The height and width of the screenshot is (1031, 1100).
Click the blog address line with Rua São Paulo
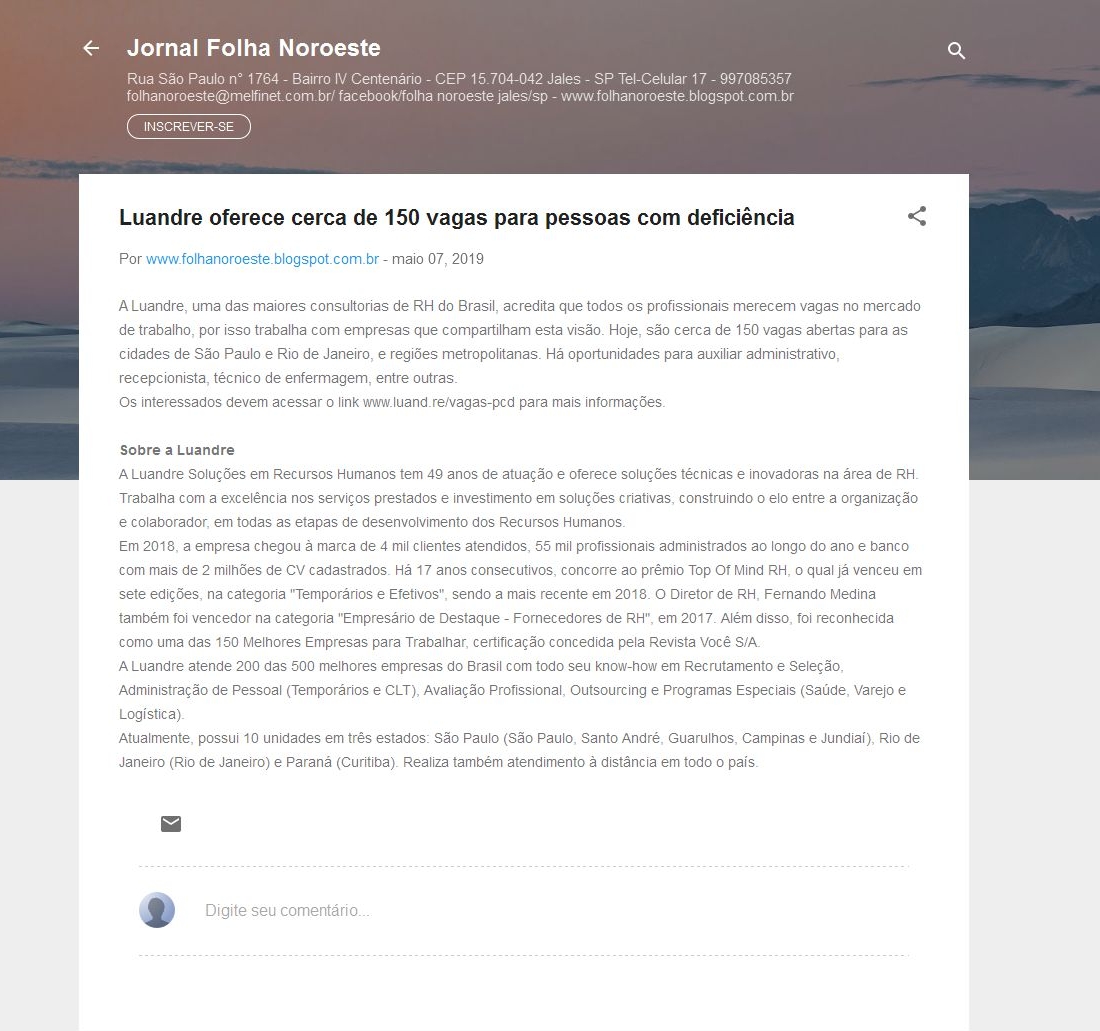(459, 79)
